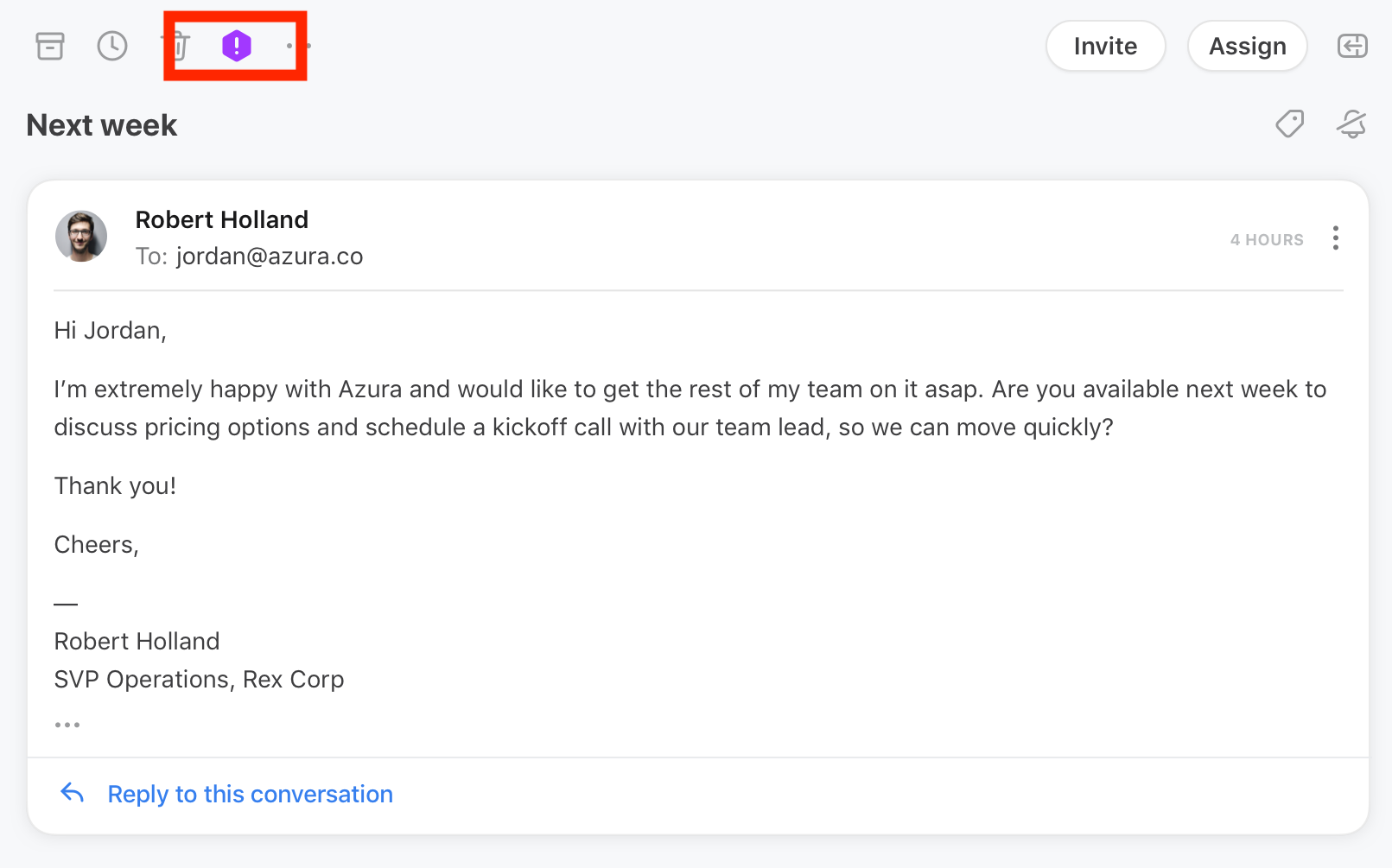This screenshot has width=1392, height=868.
Task: Click the Assign button
Action: tap(1247, 46)
